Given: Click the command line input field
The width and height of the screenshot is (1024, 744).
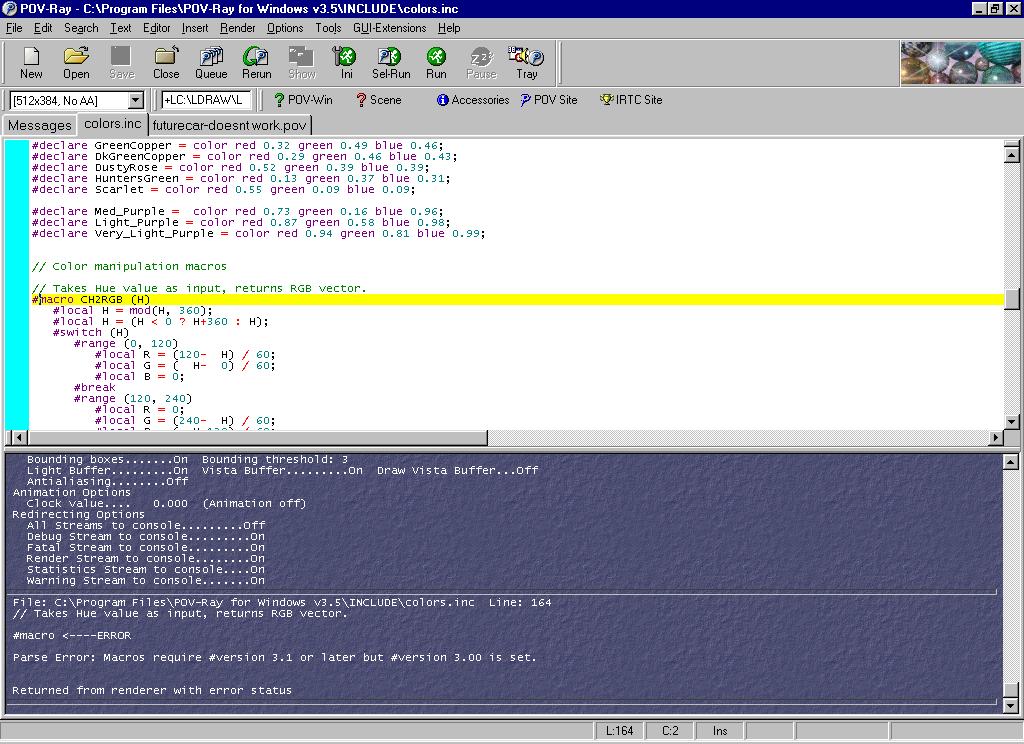Looking at the screenshot, I should [206, 100].
